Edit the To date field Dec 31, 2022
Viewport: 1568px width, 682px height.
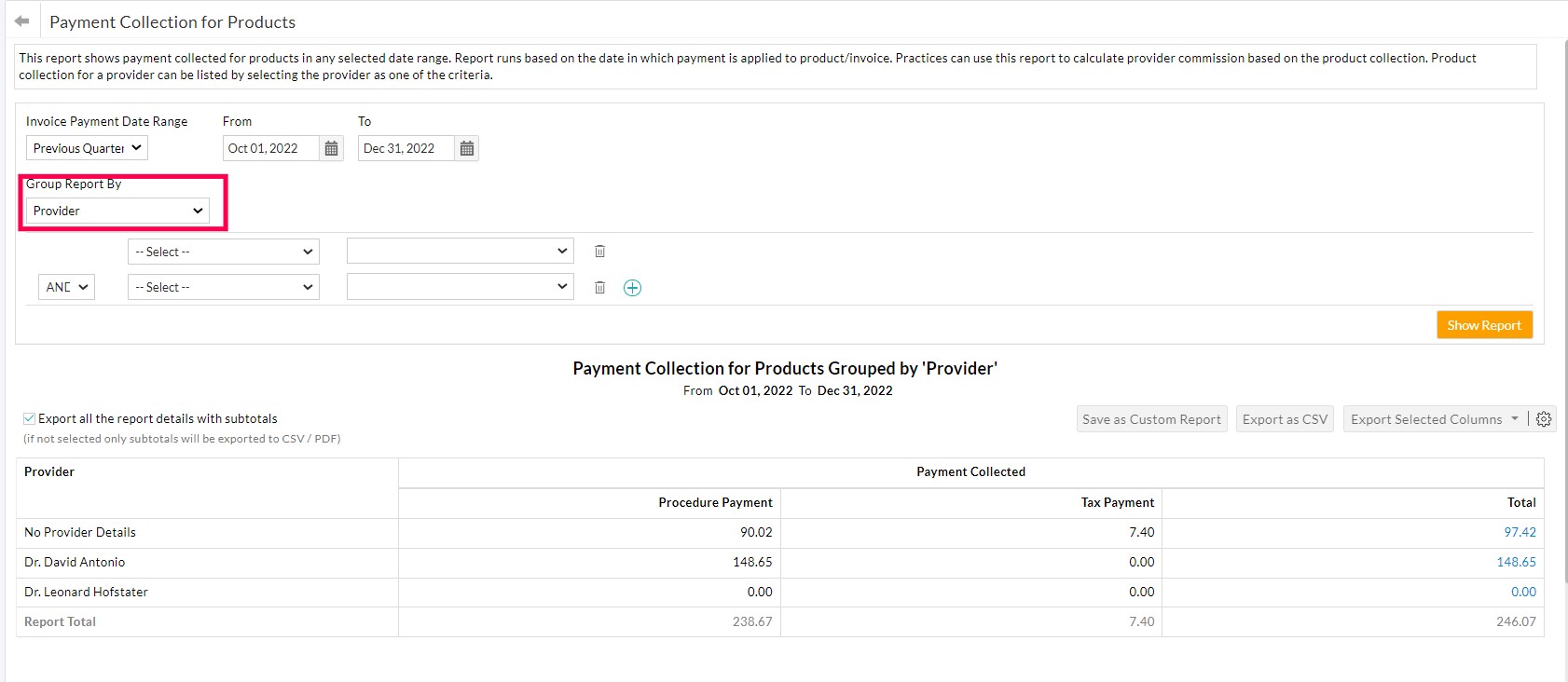click(406, 148)
